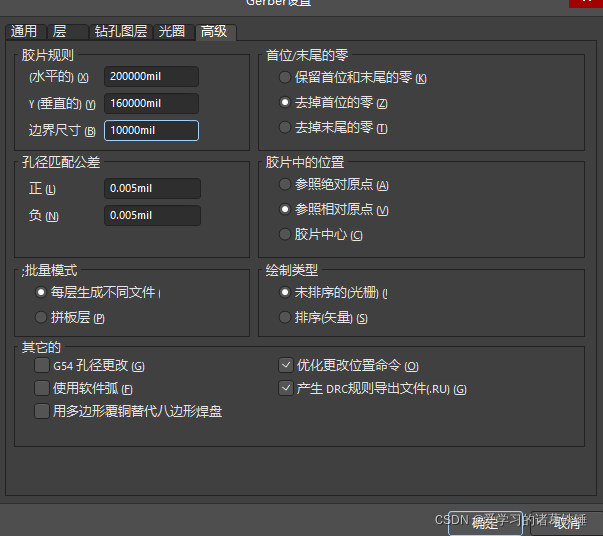Image resolution: width=603 pixels, height=536 pixels.
Task: Select 胶片中心 radio button
Action: (x=287, y=234)
